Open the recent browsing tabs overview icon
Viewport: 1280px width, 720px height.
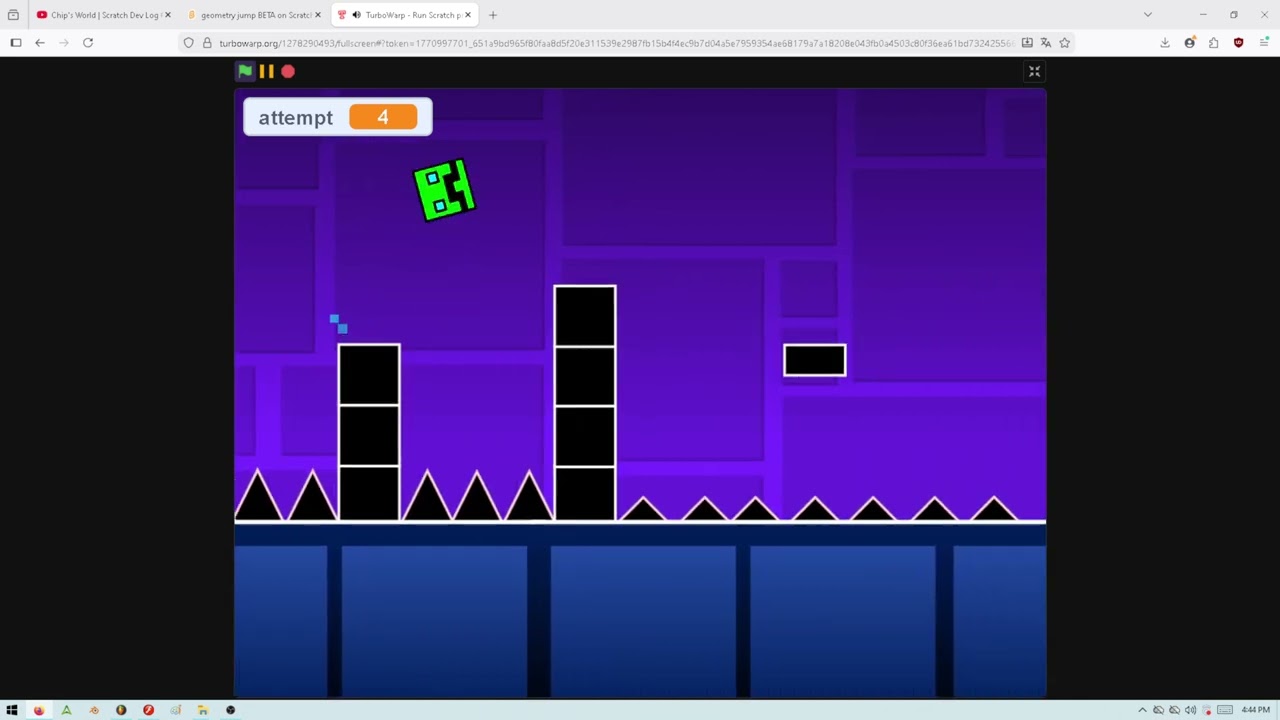(13, 15)
